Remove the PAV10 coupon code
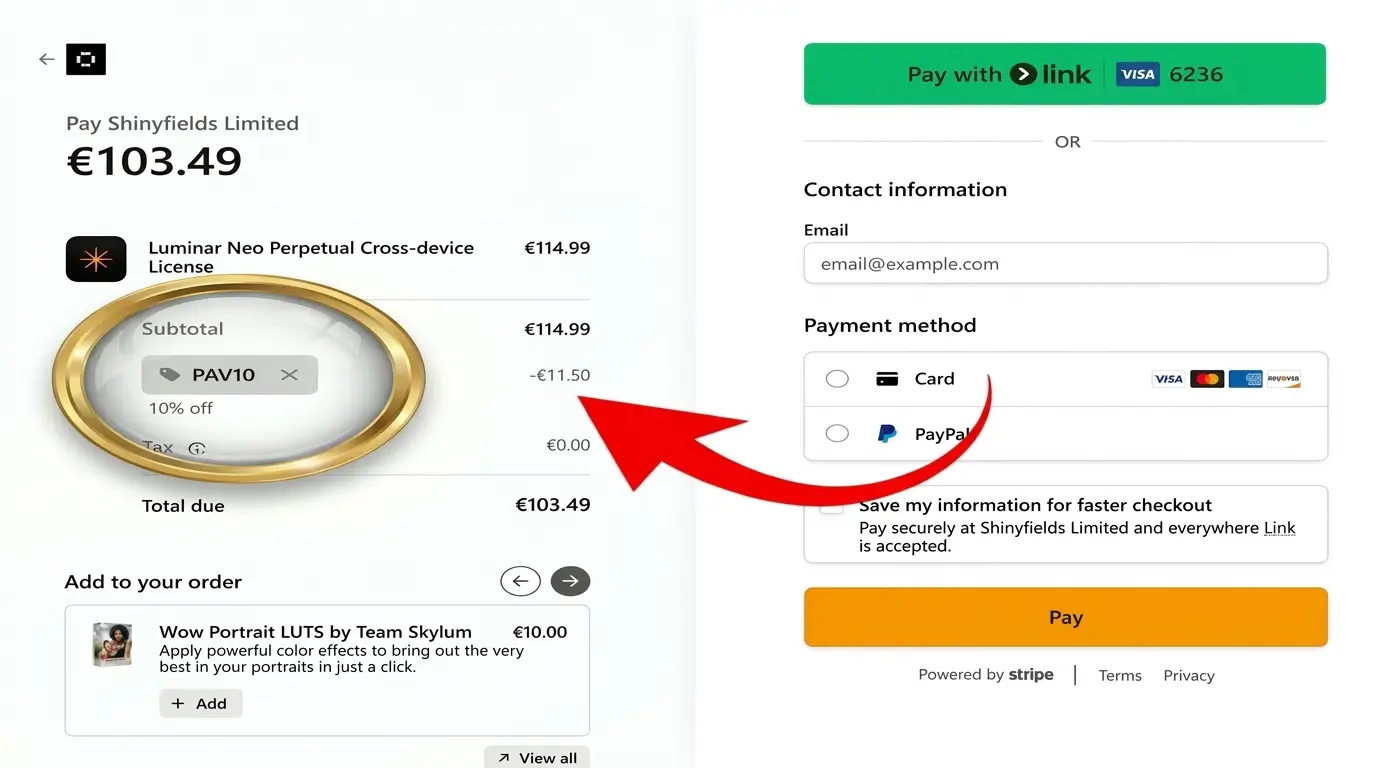 (x=289, y=374)
